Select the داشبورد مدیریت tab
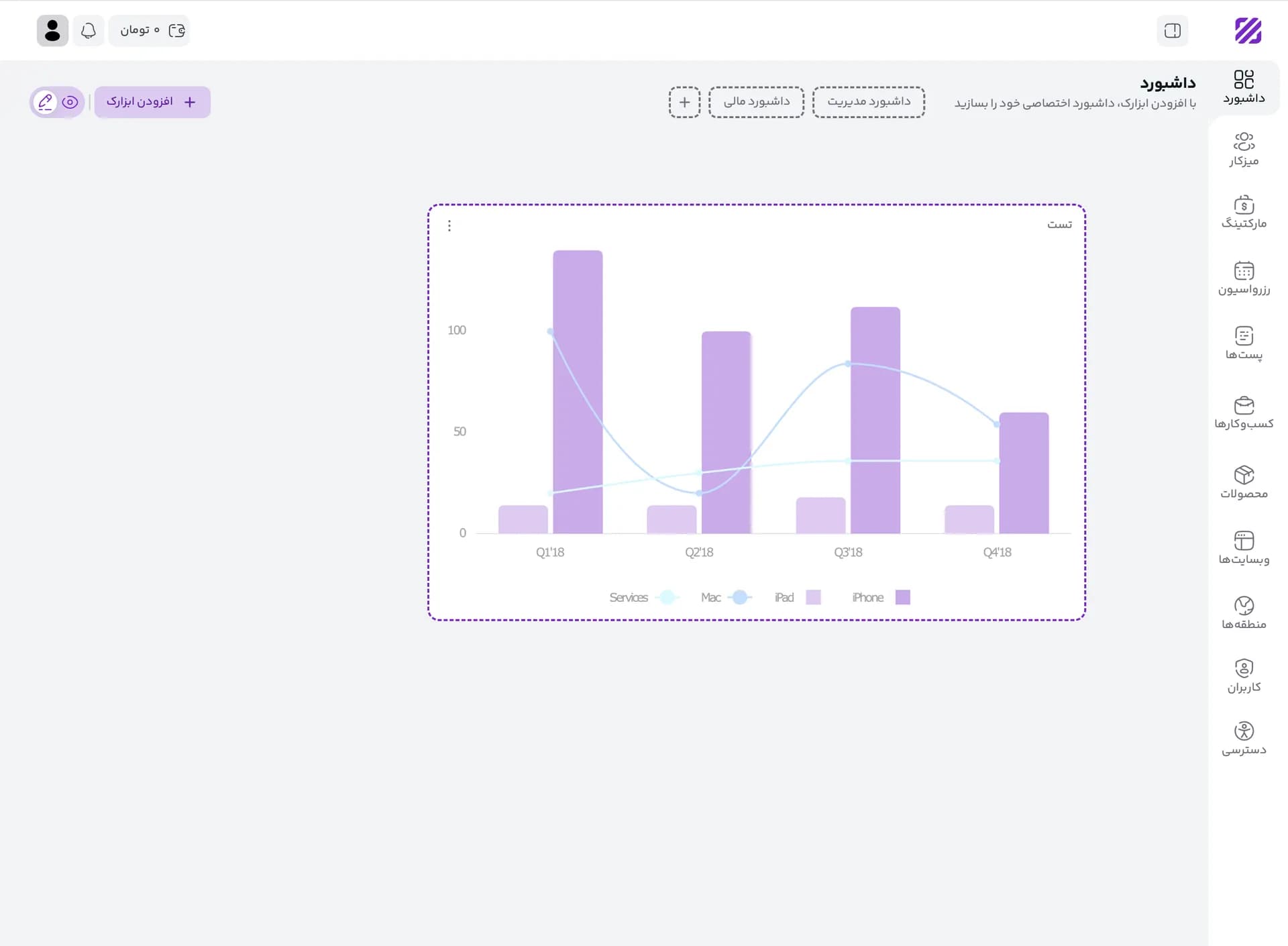The height and width of the screenshot is (946, 1288). coord(869,102)
